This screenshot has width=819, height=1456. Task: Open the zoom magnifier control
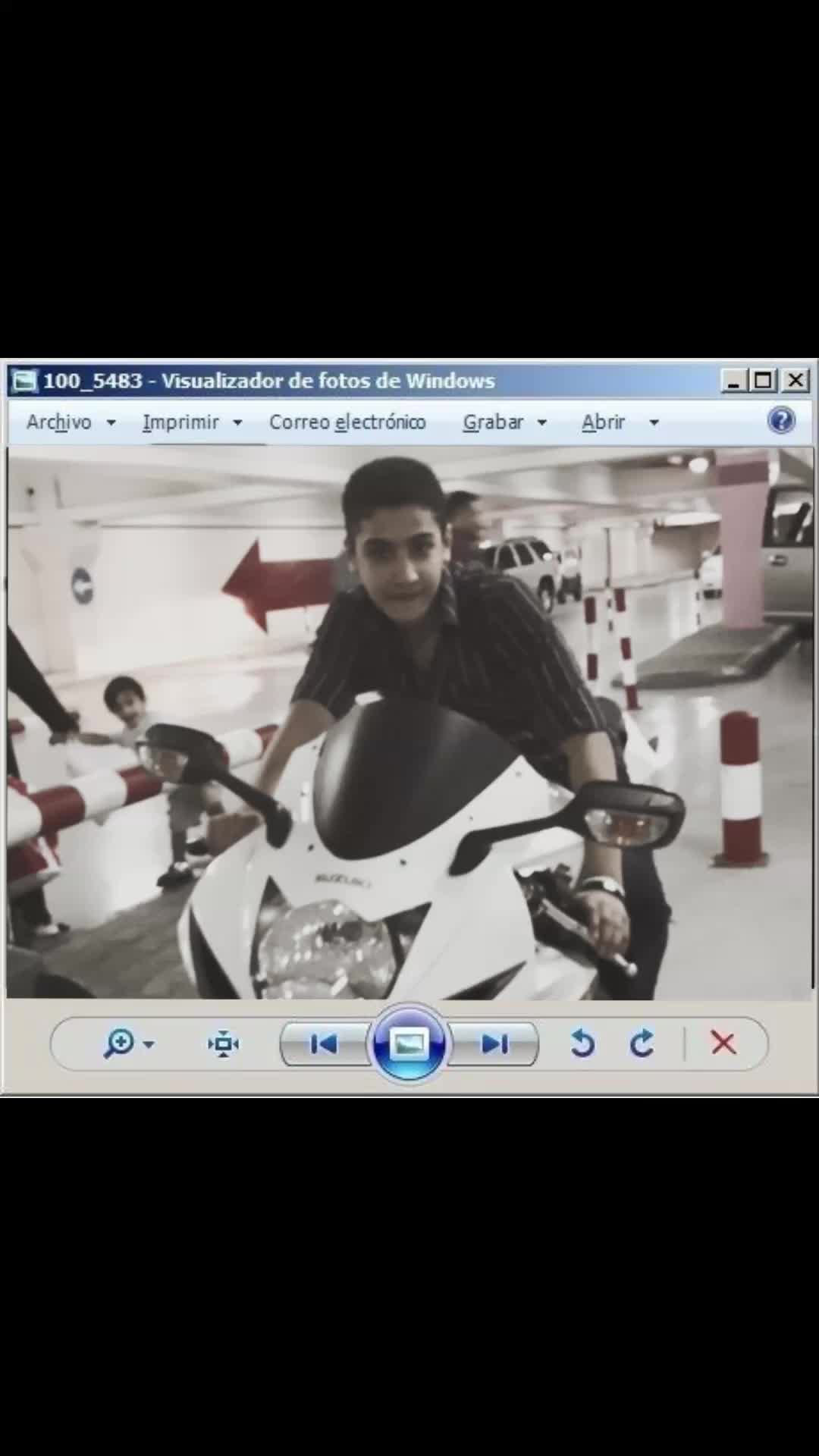pos(119,1043)
